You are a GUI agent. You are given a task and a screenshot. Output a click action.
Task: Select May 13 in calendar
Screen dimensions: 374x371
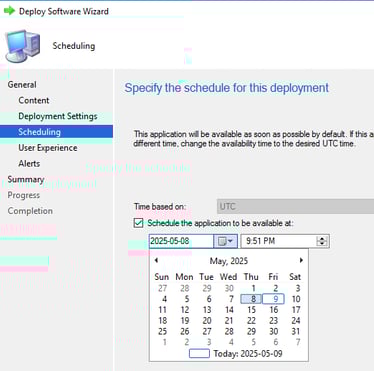point(207,310)
